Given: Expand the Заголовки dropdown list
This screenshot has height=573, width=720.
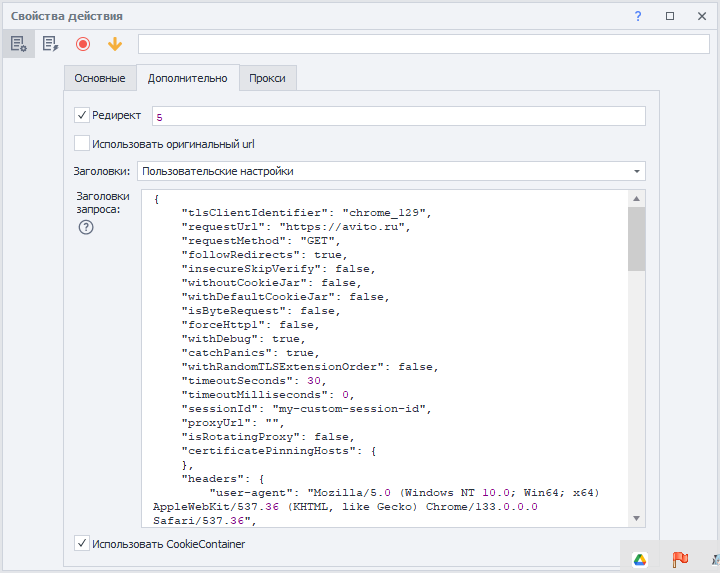Looking at the screenshot, I should click(x=637, y=171).
